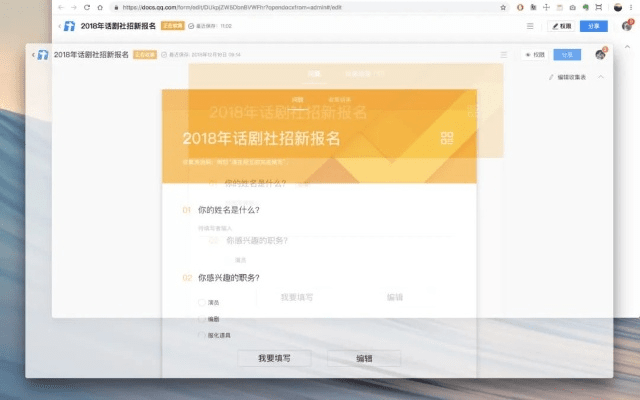Click the blue 分享 button in top bar
The width and height of the screenshot is (640, 400).
(595, 26)
